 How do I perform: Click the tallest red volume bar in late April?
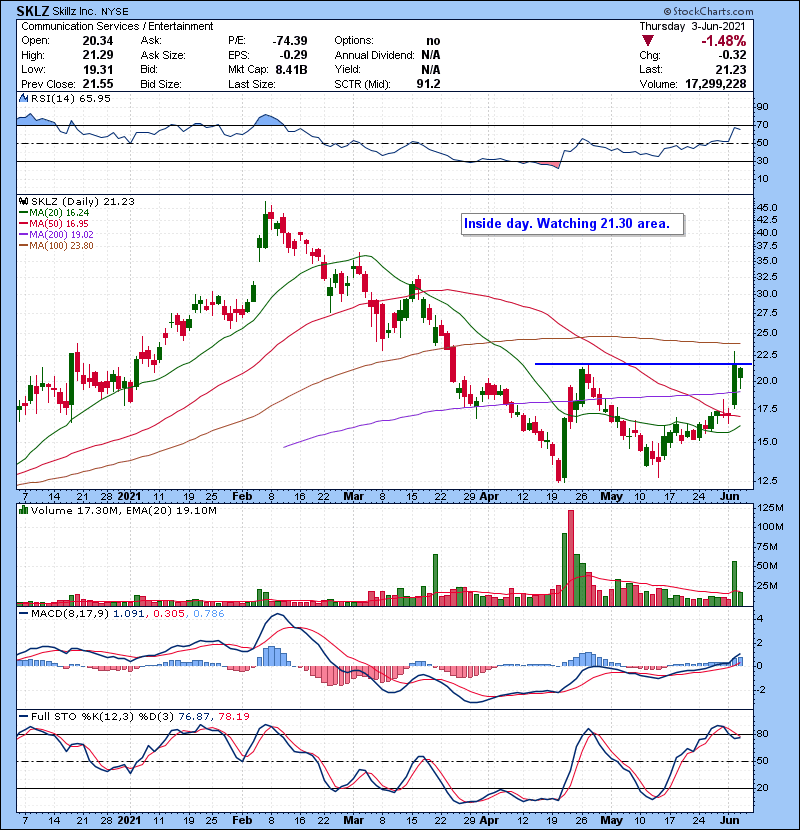point(570,558)
